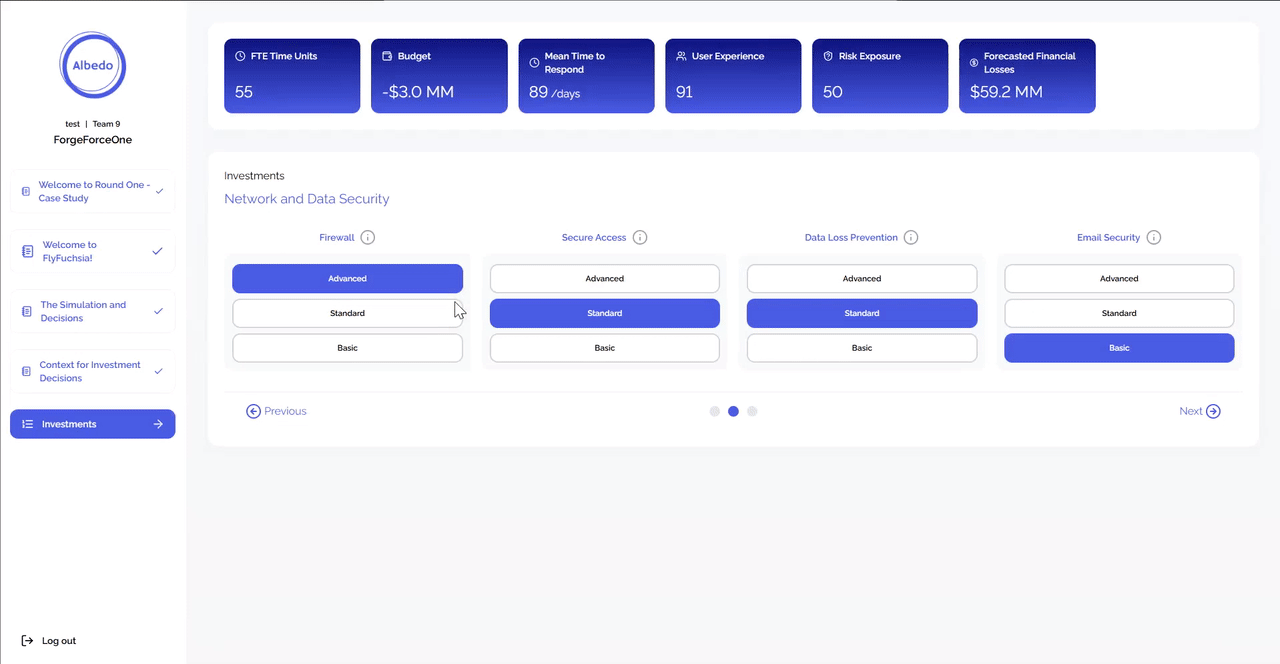Click the Data Loss Prevention info icon
1280x664 pixels.
pos(911,238)
